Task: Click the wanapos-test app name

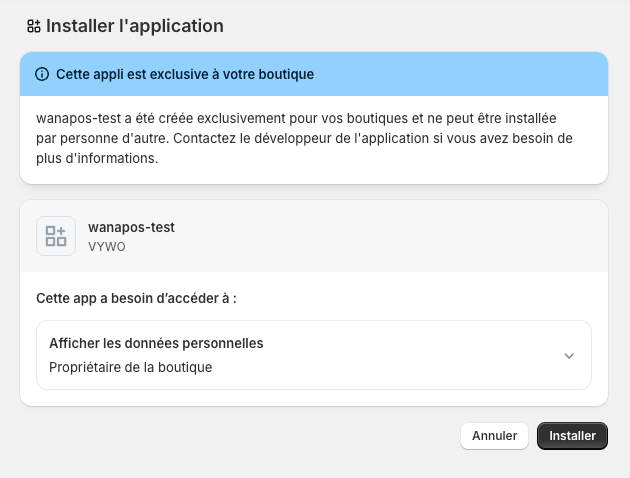Action: pyautogui.click(x=131, y=227)
